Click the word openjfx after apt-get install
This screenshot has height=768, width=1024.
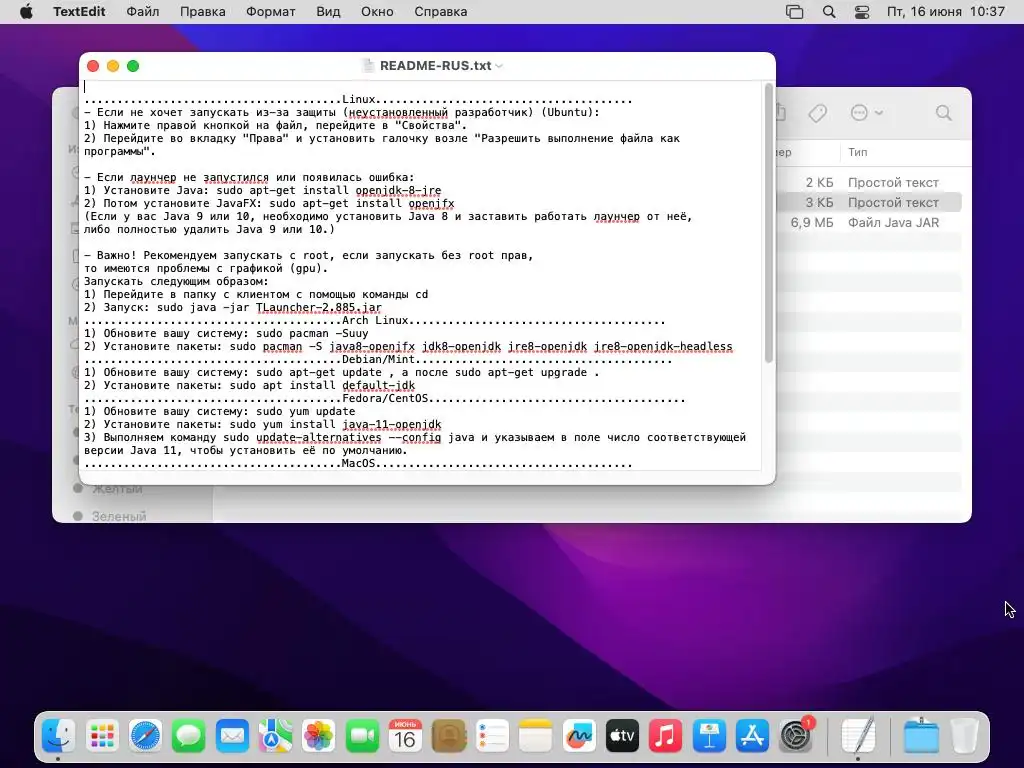click(431, 203)
